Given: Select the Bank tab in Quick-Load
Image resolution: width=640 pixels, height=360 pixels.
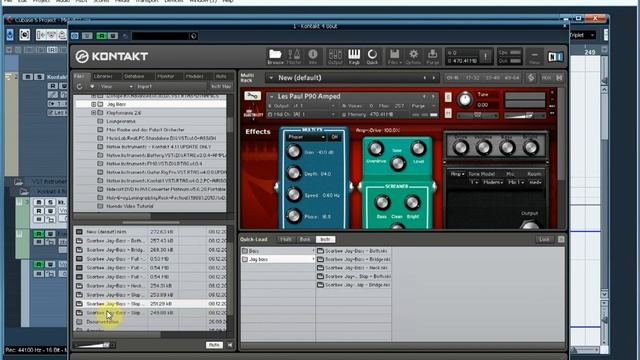Looking at the screenshot, I should 305,239.
